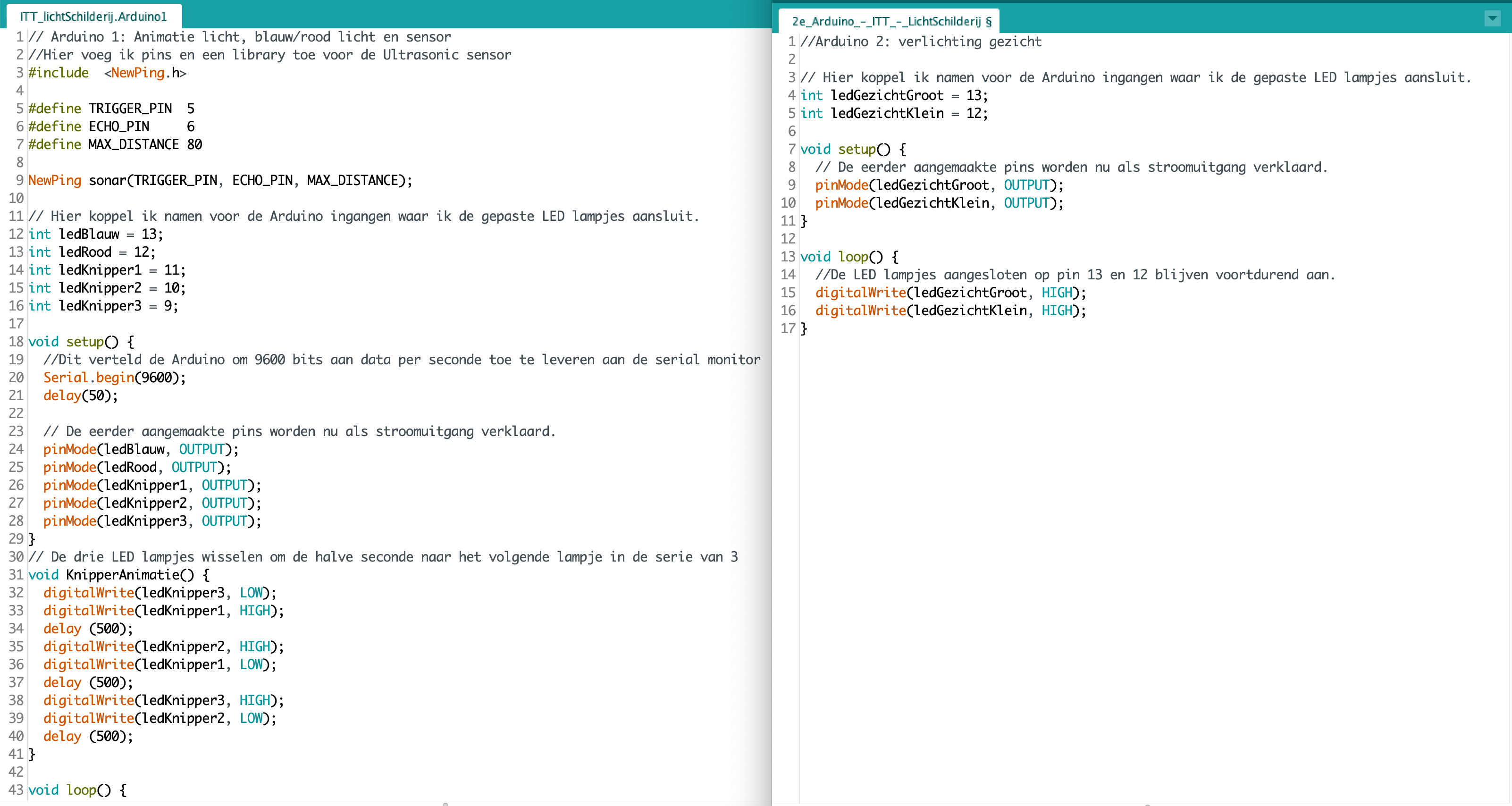
Task: Click the comment '// De drie LED lampjes wisselen'
Action: click(383, 557)
